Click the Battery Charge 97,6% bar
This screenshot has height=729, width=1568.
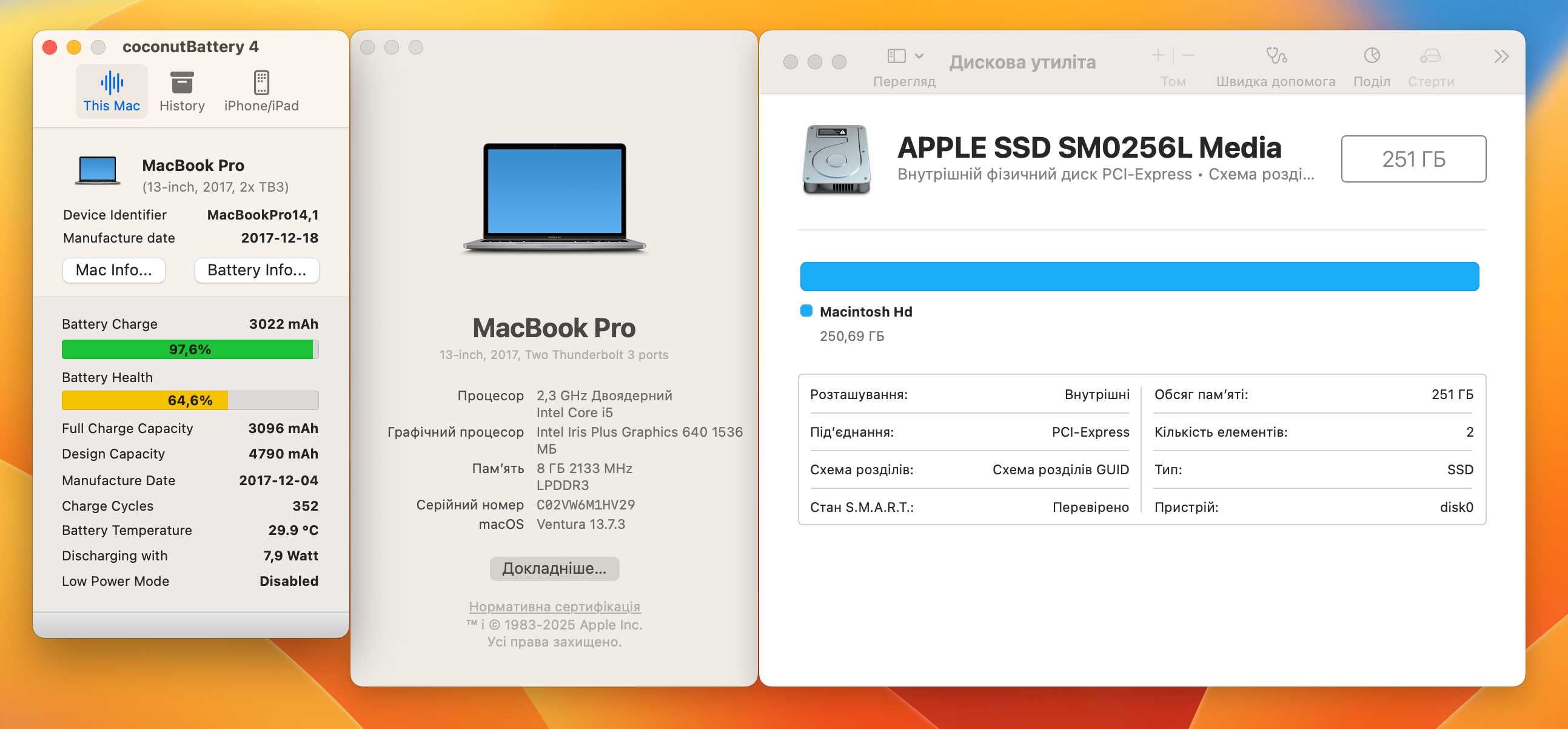pos(190,349)
